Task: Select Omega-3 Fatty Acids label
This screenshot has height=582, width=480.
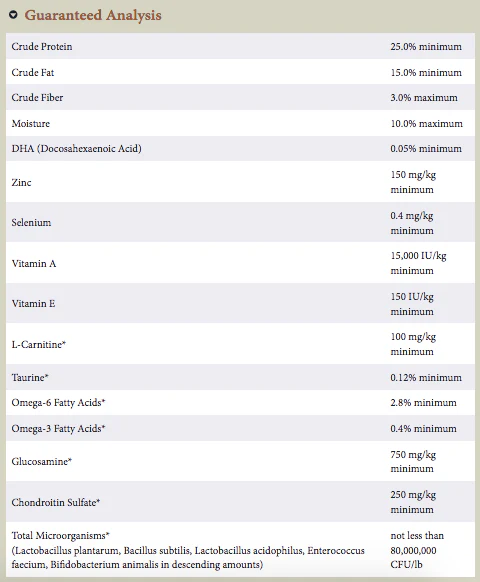Action: (58, 428)
